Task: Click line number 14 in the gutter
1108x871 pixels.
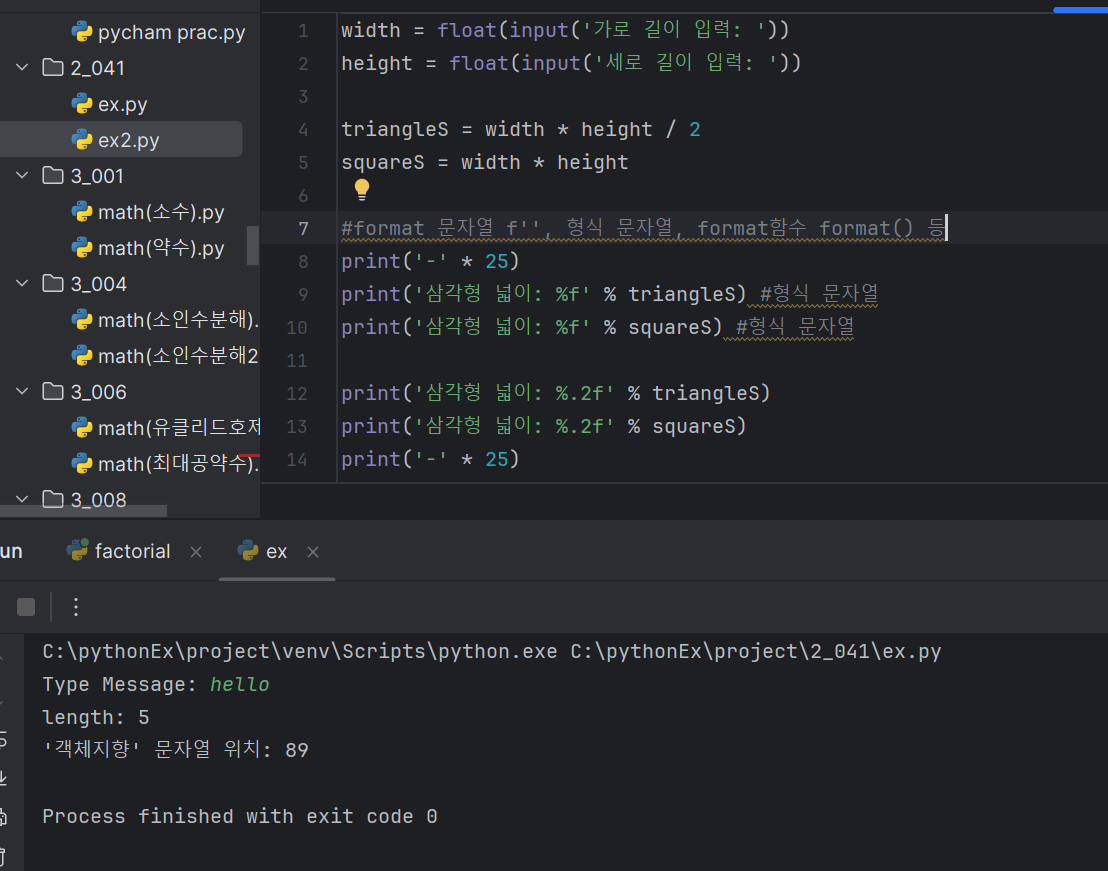Action: click(x=297, y=460)
